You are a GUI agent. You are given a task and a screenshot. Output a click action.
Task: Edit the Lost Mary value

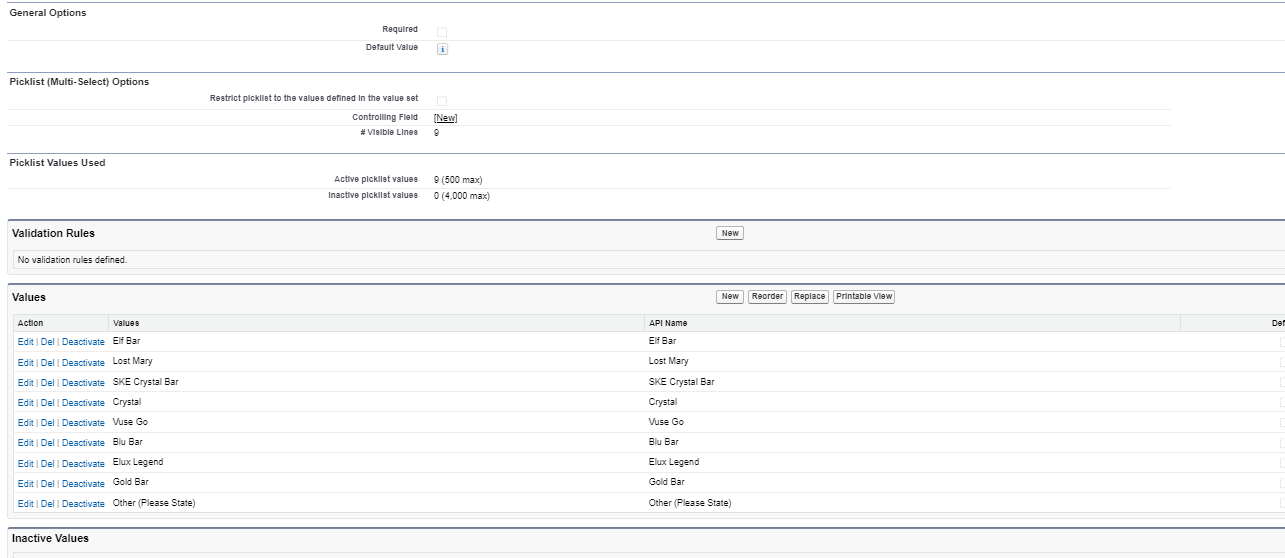click(x=26, y=362)
